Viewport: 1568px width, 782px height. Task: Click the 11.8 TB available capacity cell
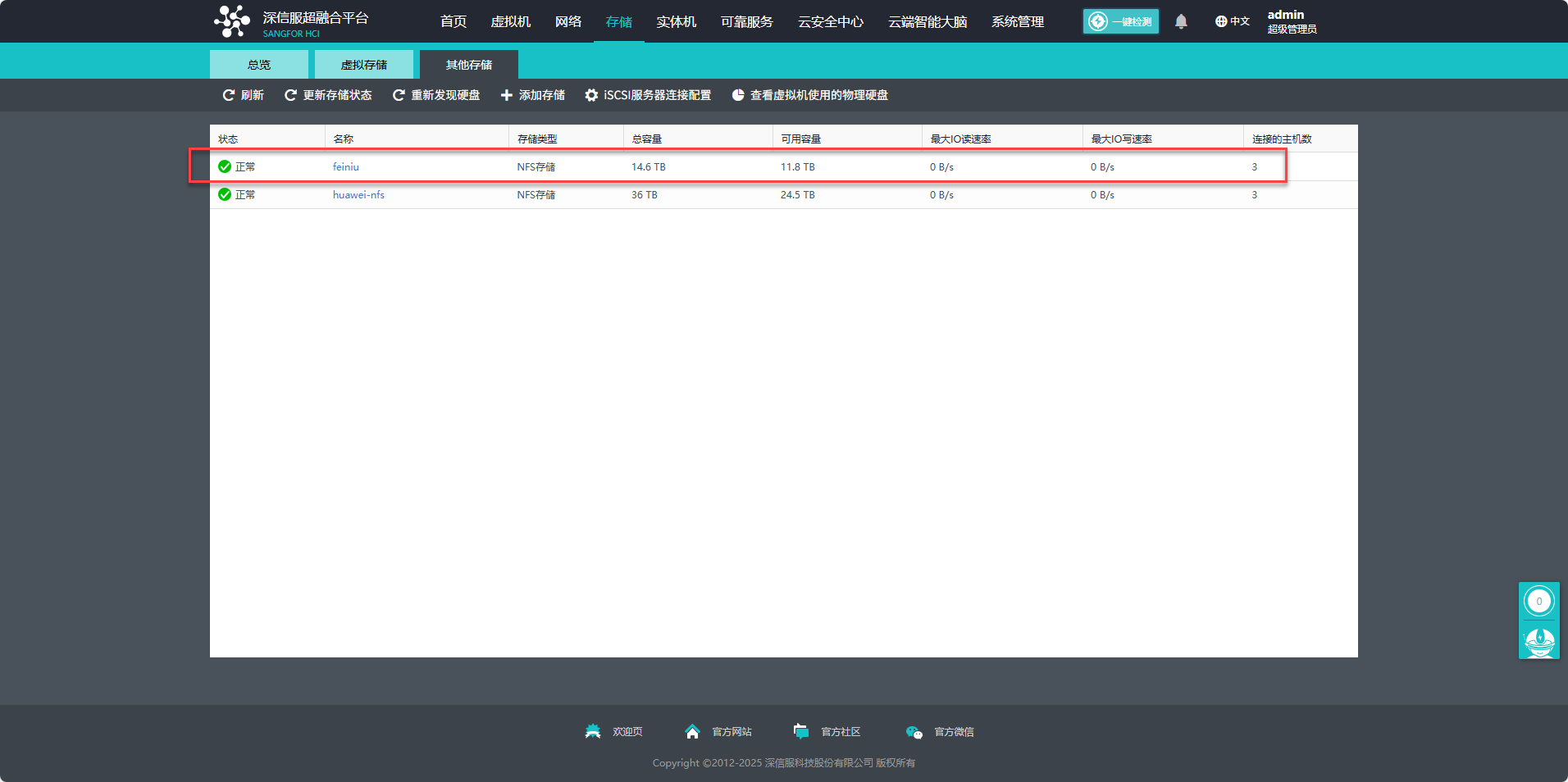click(798, 166)
